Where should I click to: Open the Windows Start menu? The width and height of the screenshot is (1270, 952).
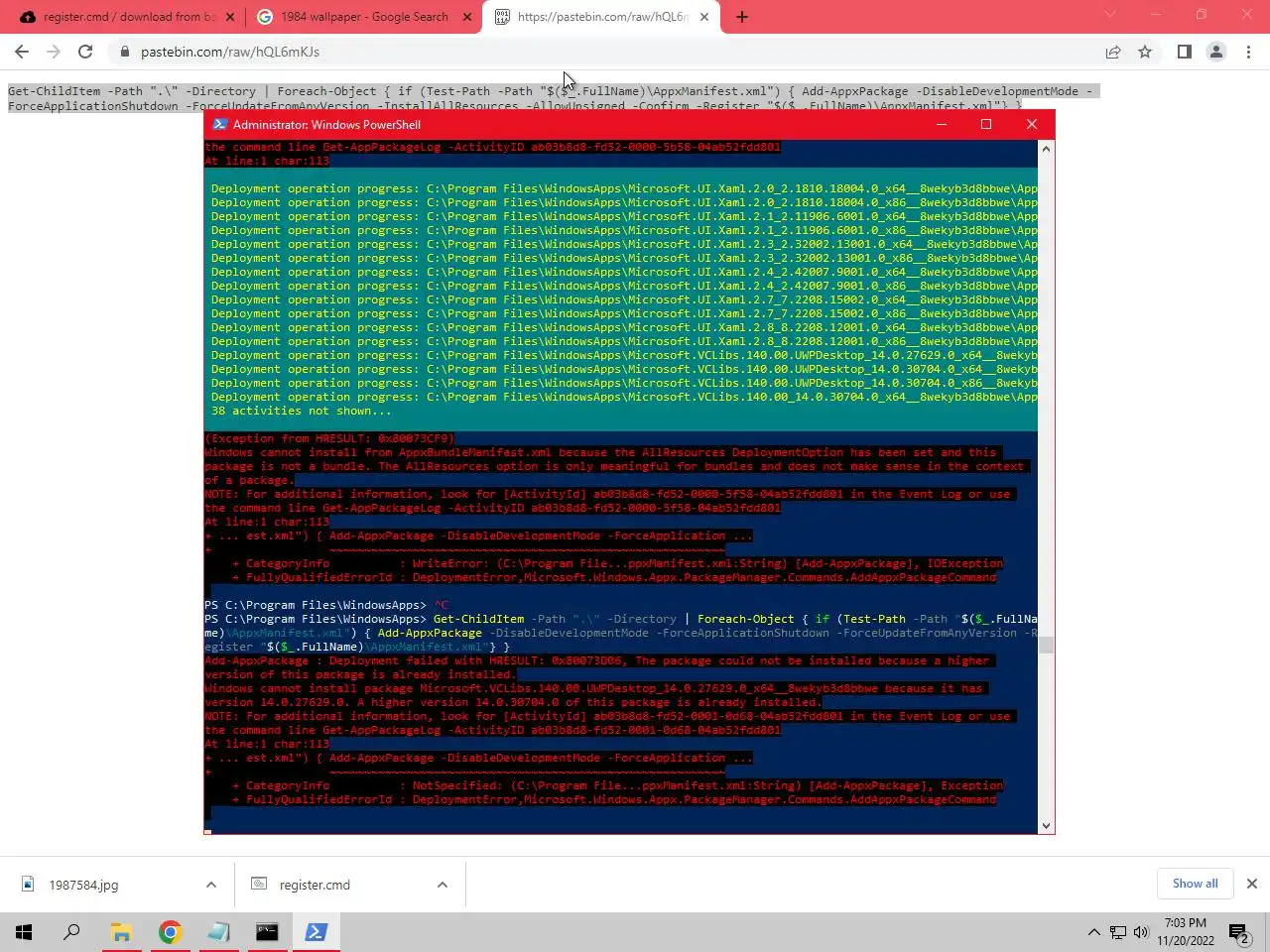pyautogui.click(x=24, y=932)
